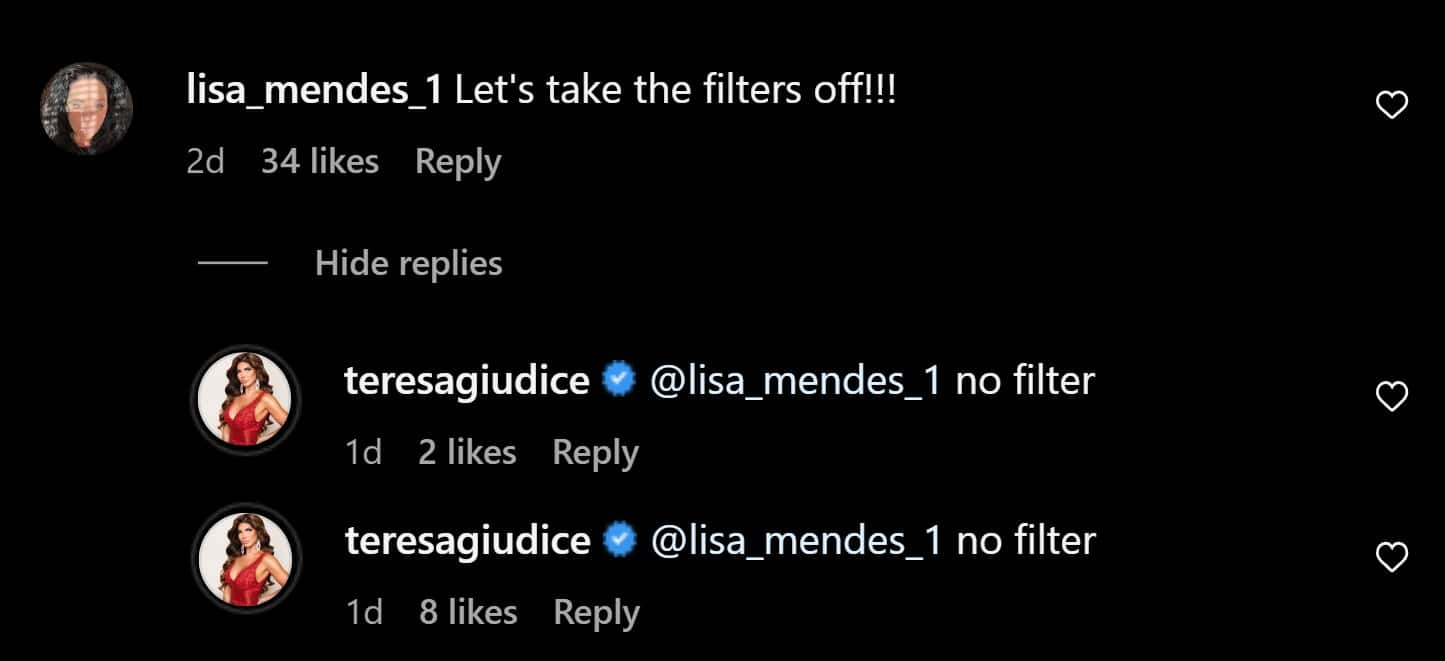This screenshot has width=1445, height=661.
Task: Click the @lisa_mendes_1 mention in the 2-likes reply
Action: tap(795, 381)
